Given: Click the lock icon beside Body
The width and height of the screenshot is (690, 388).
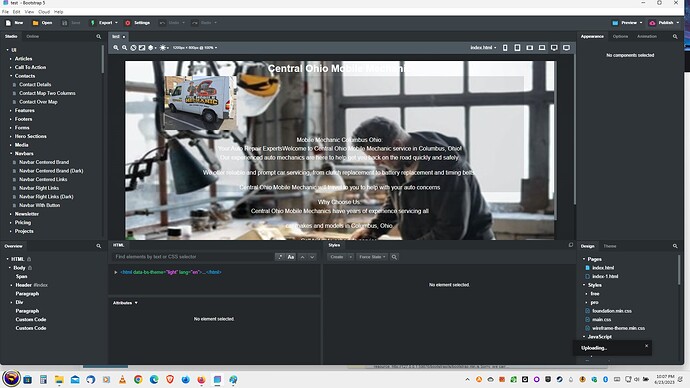Looking at the screenshot, I should click(x=30, y=267).
